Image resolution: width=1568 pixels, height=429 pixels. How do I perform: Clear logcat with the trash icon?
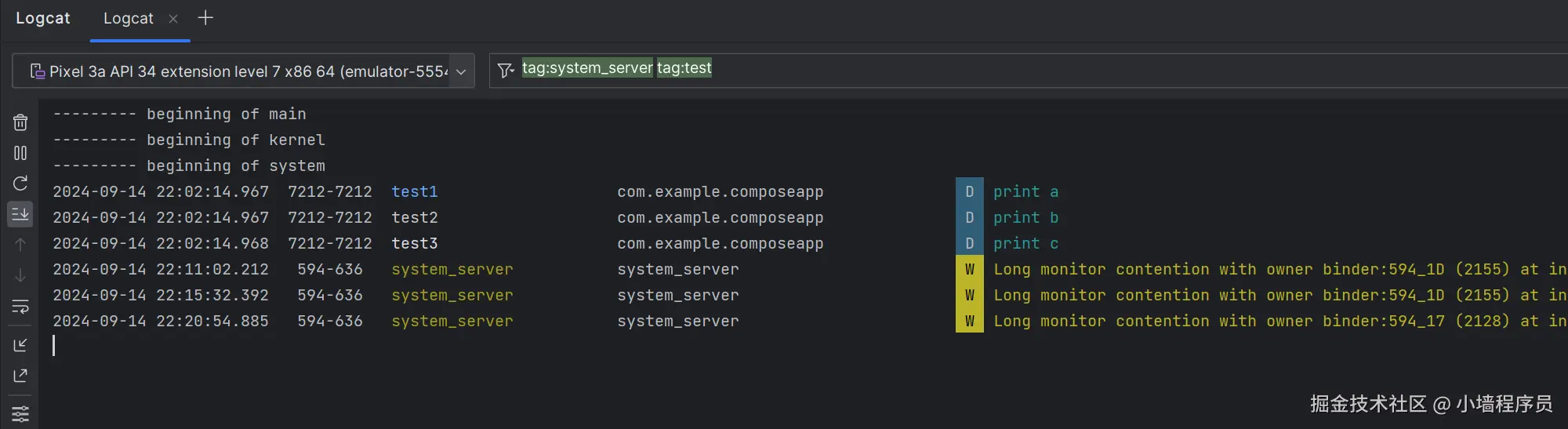coord(20,122)
